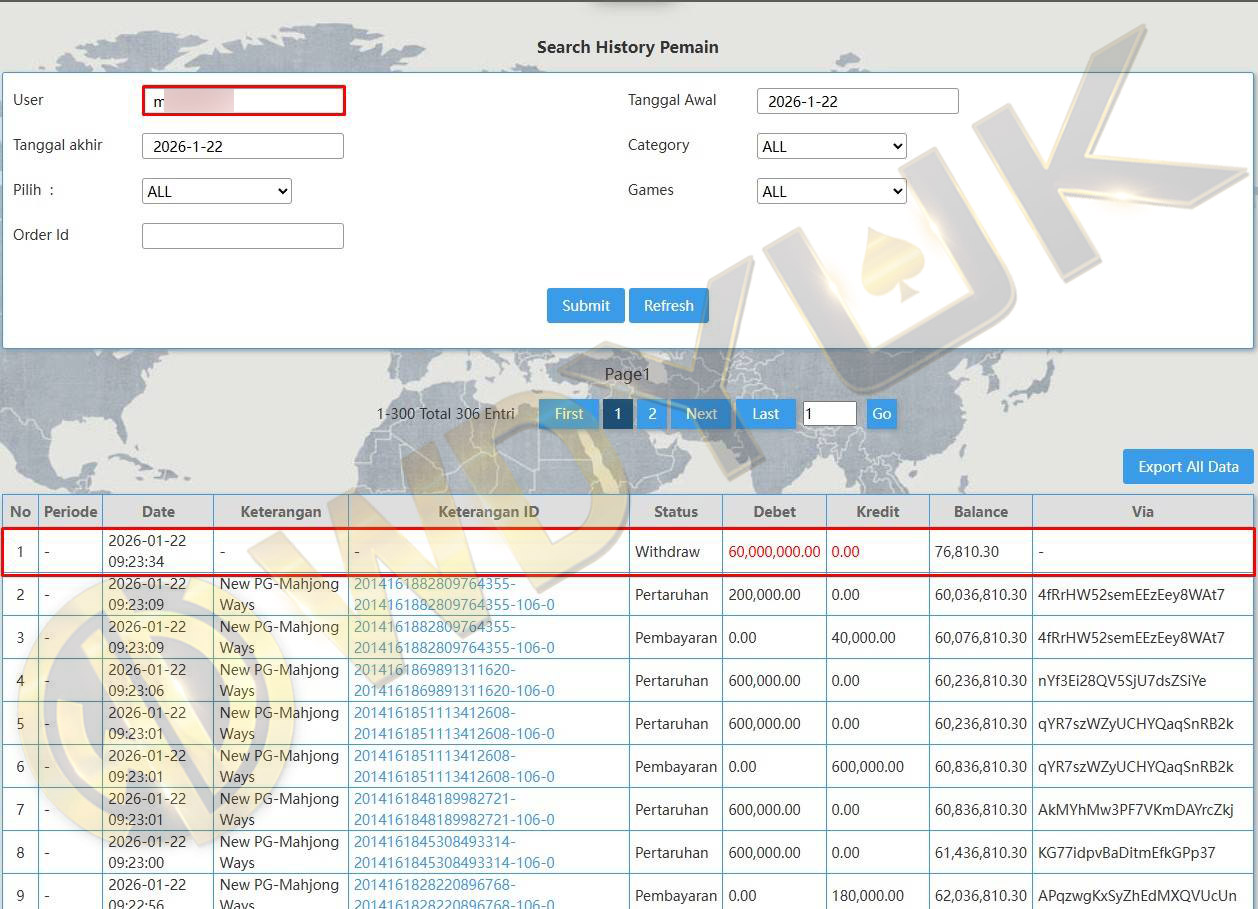Click the Next page button

[x=701, y=414]
